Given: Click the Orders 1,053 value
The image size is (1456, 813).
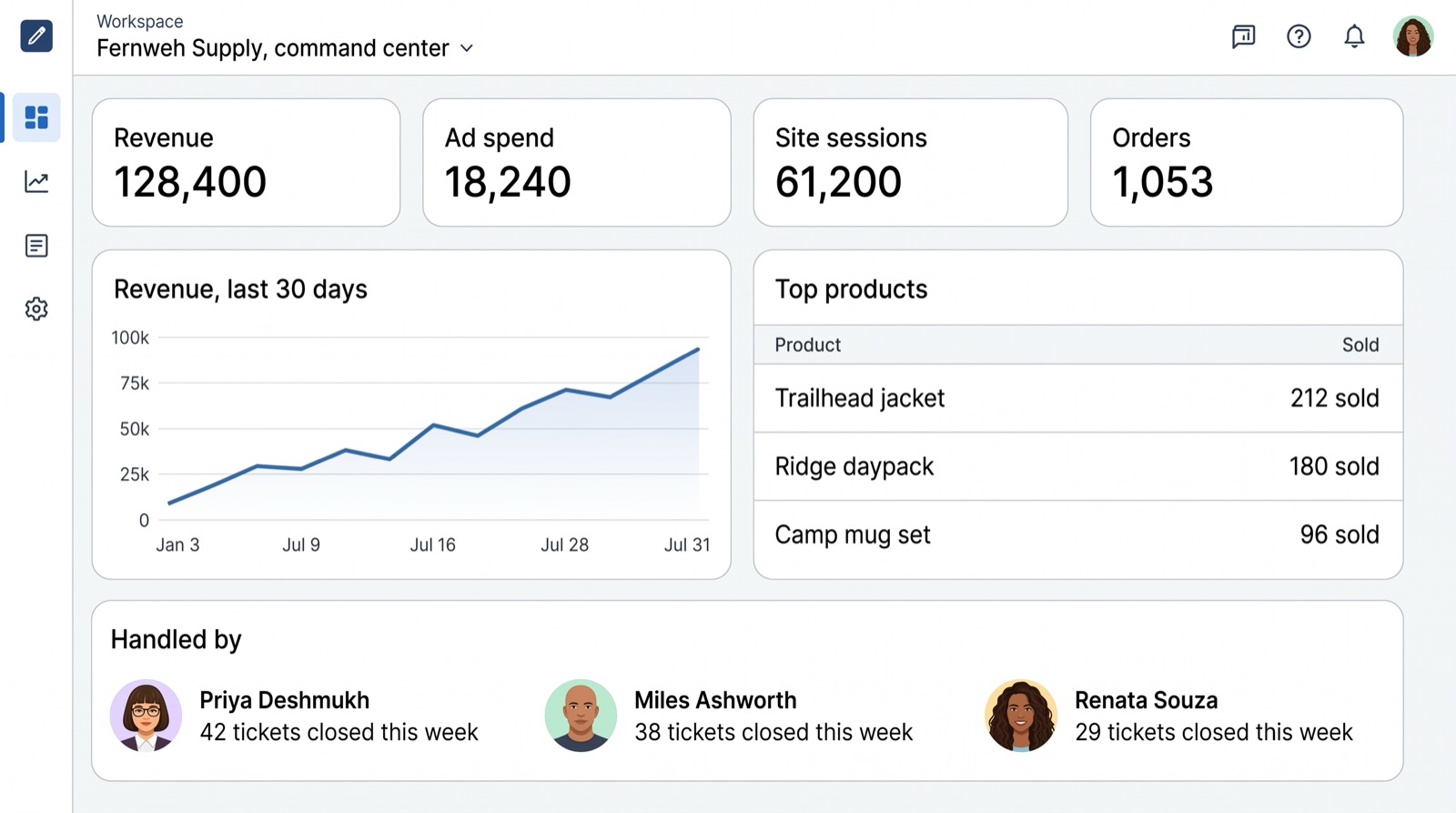Looking at the screenshot, I should tap(1163, 182).
